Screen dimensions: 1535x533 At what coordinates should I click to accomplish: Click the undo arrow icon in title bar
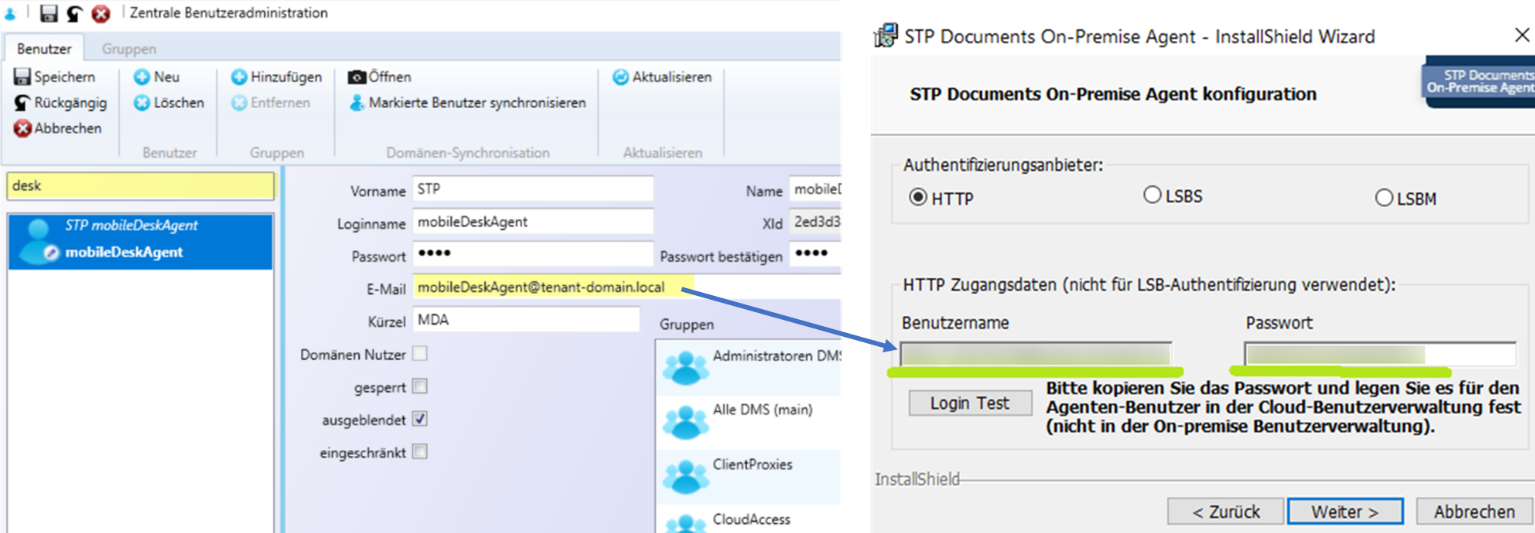(74, 14)
